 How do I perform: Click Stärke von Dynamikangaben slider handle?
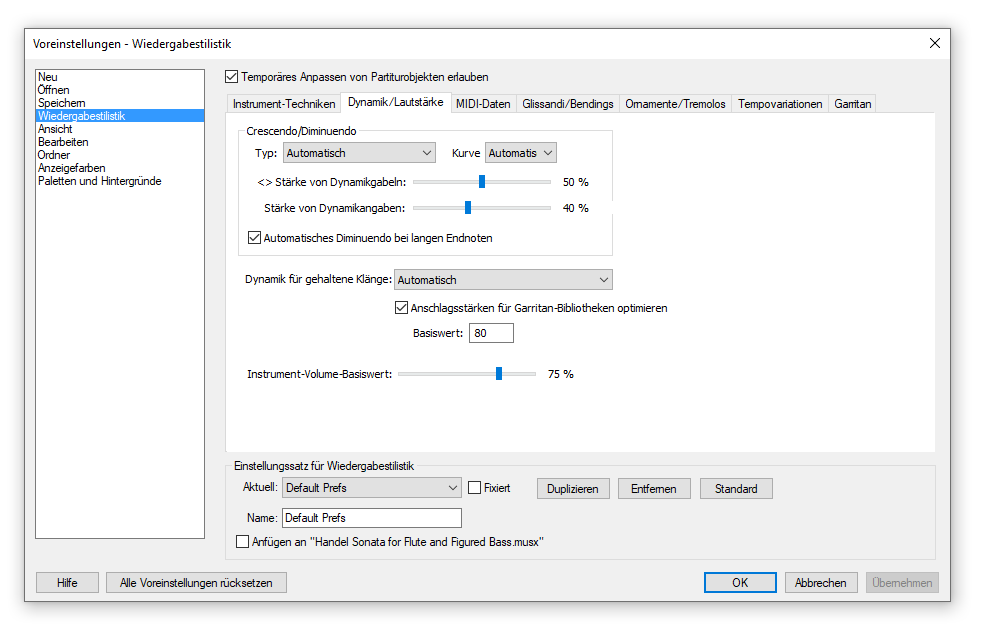(468, 208)
